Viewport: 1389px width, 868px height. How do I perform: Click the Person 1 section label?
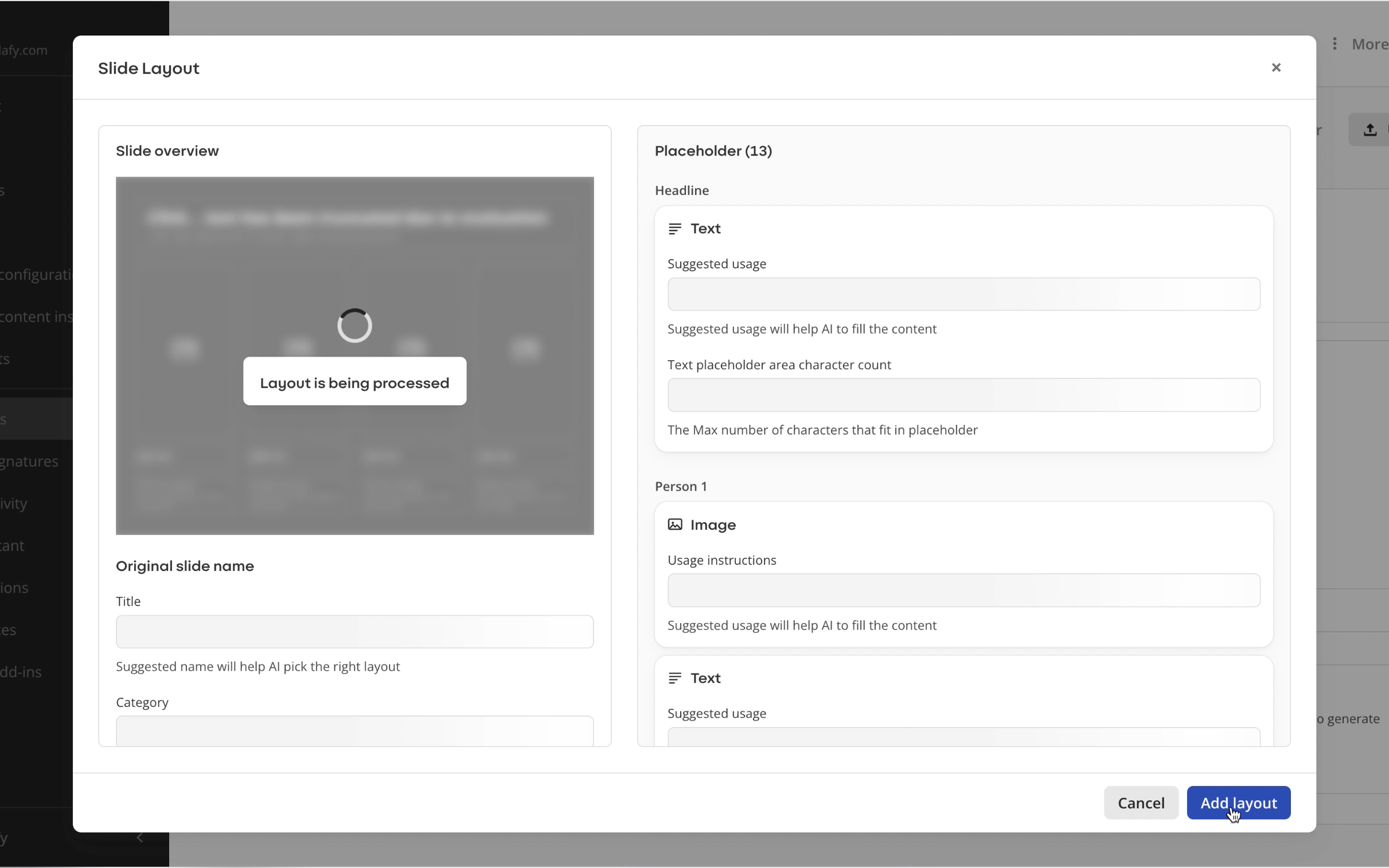[x=681, y=486]
